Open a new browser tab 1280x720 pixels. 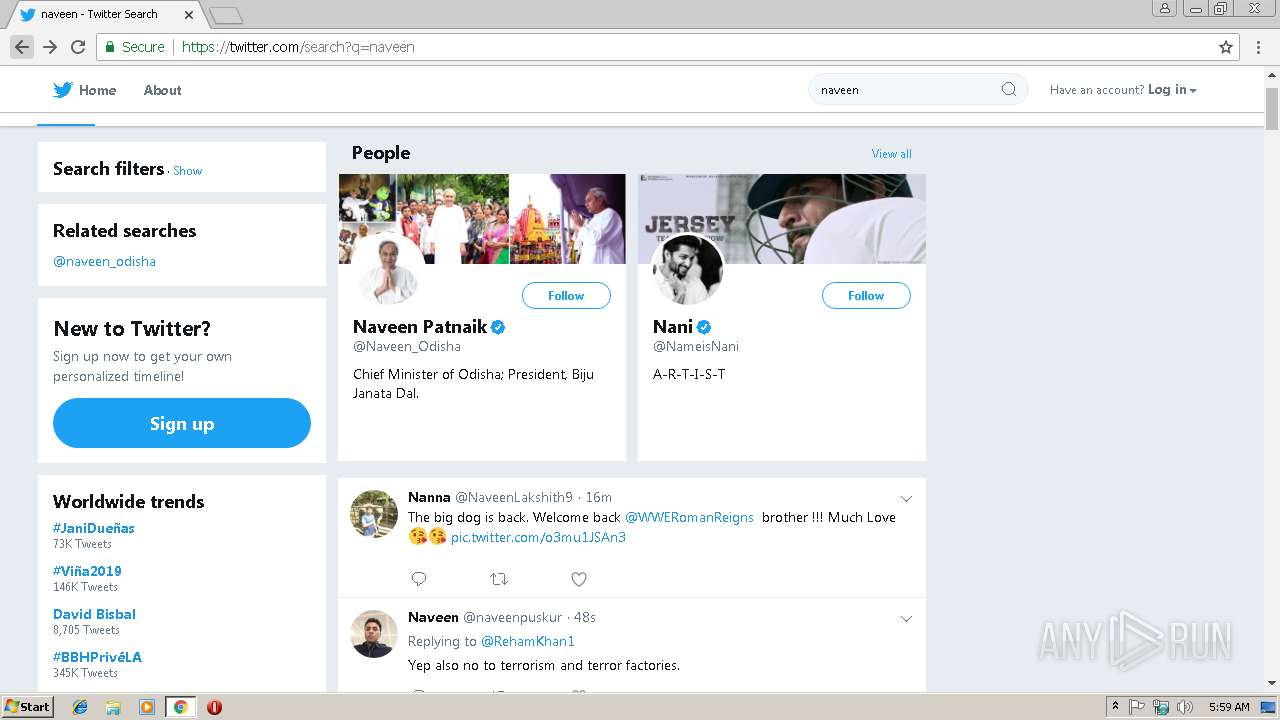(226, 15)
